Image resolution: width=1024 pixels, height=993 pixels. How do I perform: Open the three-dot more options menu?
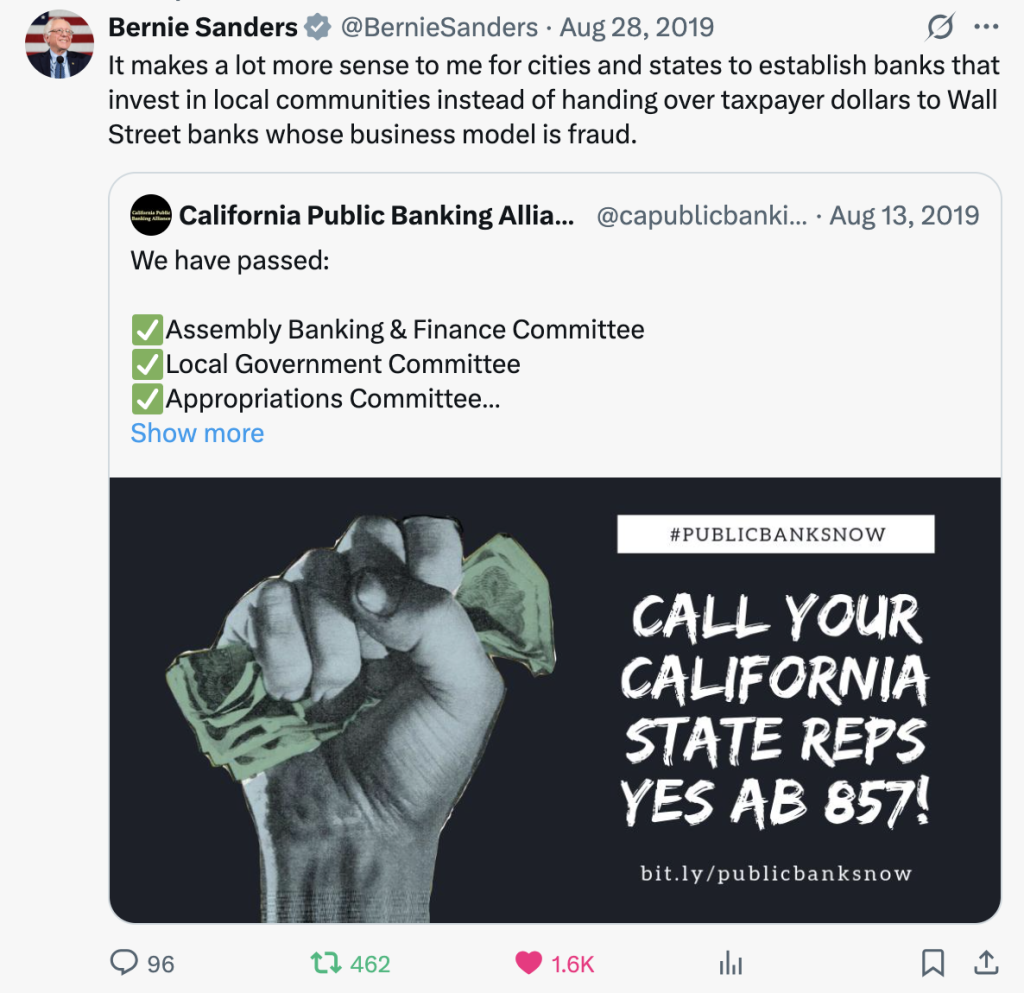point(986,27)
